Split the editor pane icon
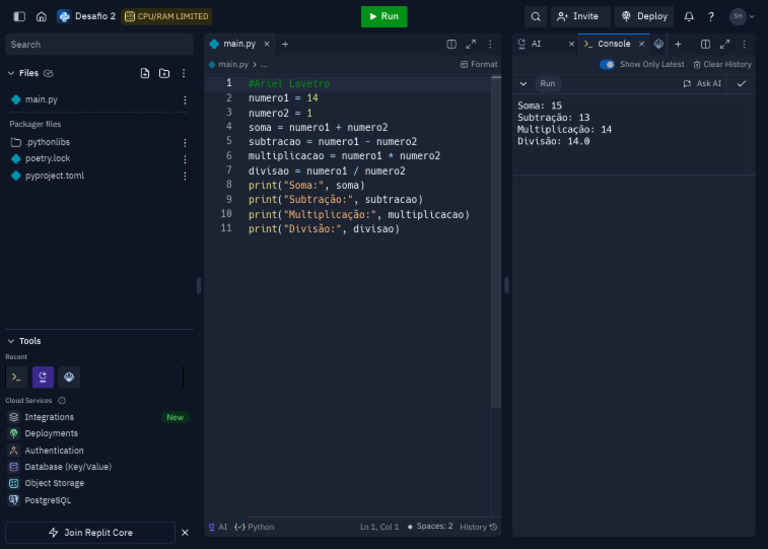768x549 pixels. (452, 45)
